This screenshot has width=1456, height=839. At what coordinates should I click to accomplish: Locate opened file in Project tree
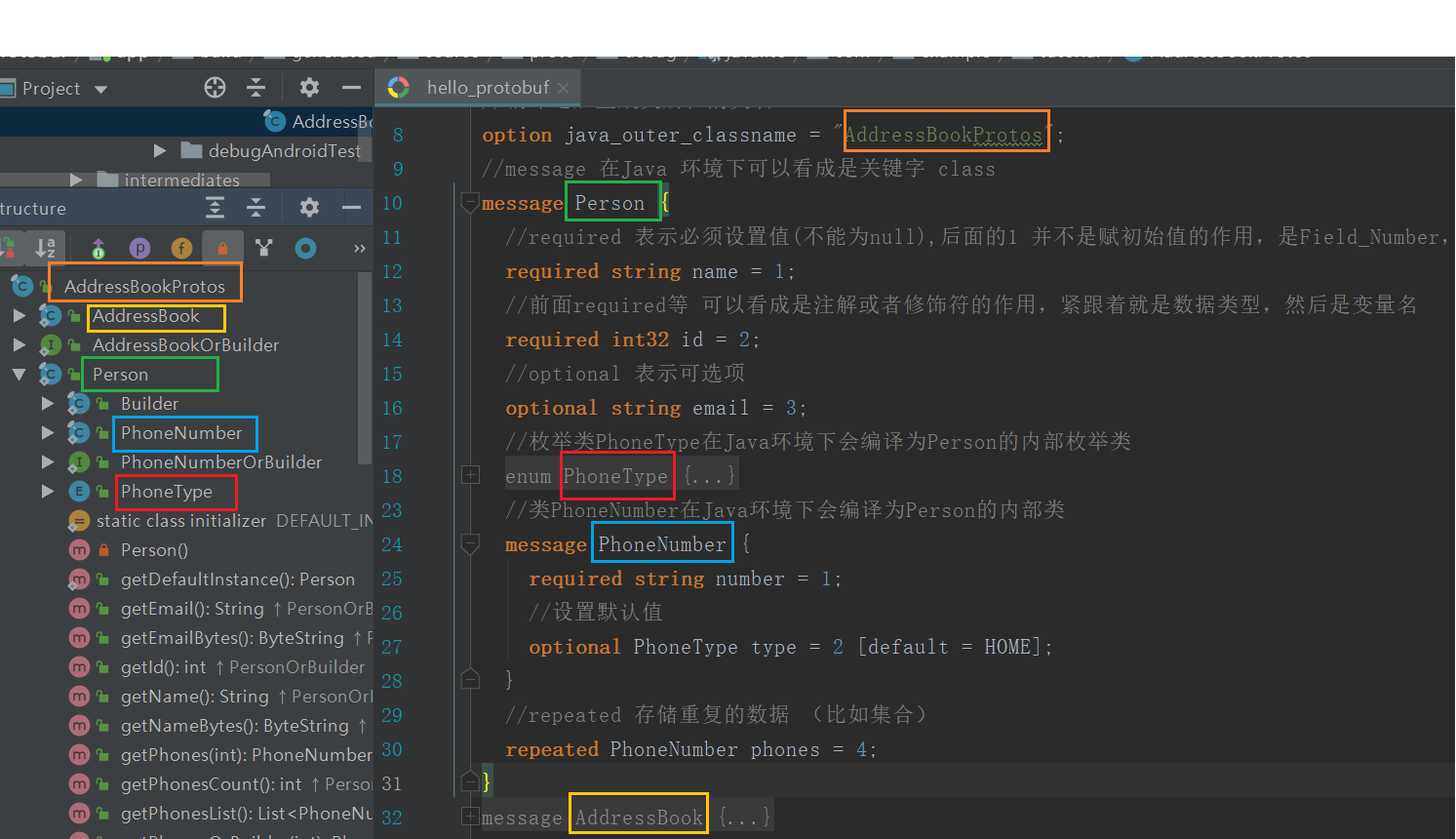[215, 88]
